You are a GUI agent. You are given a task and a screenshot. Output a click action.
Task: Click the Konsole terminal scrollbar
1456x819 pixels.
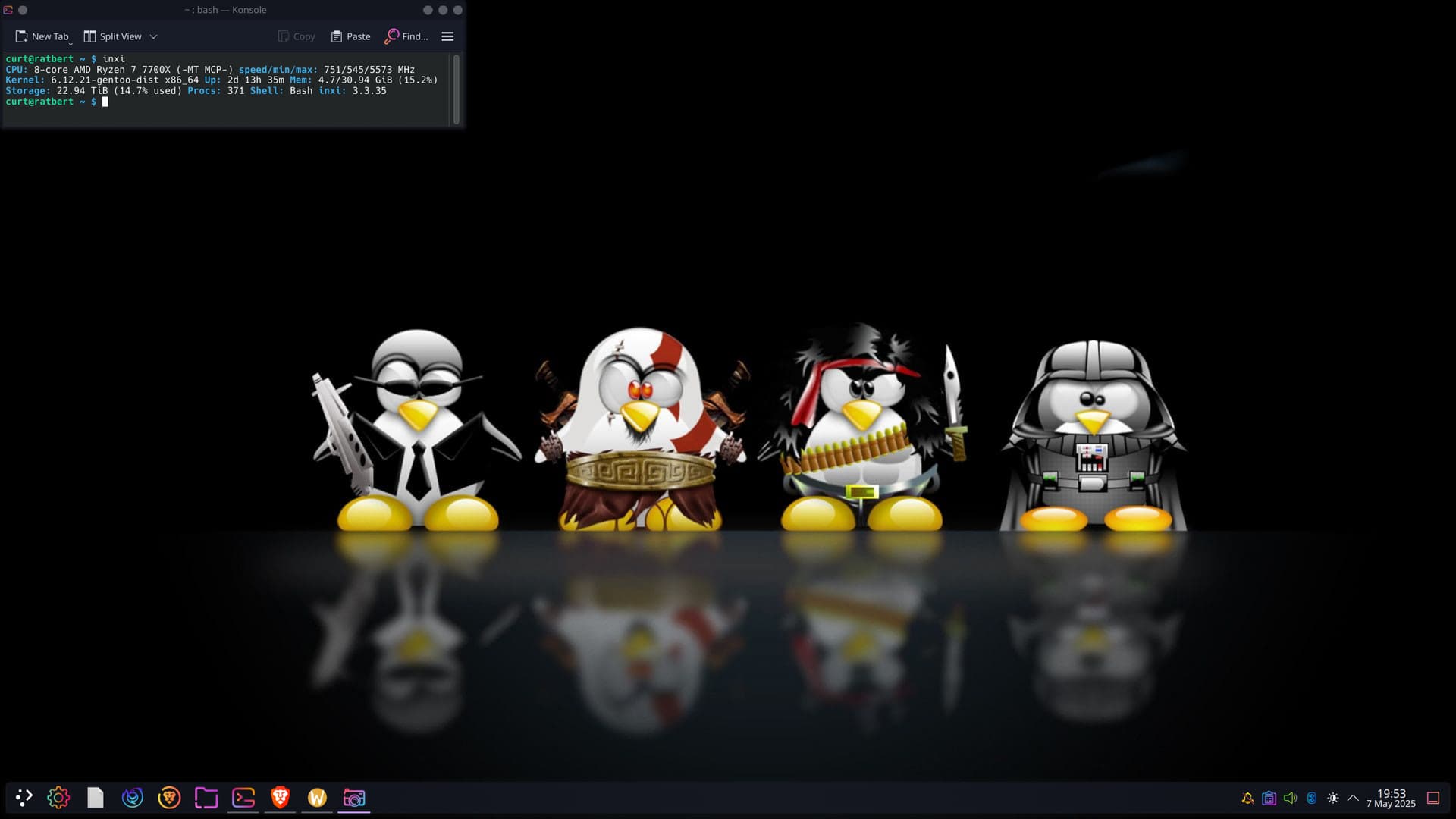(456, 89)
